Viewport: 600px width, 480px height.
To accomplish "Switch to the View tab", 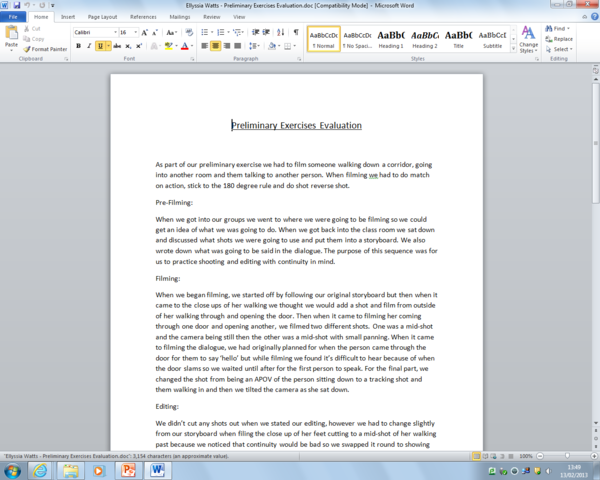I will click(239, 17).
